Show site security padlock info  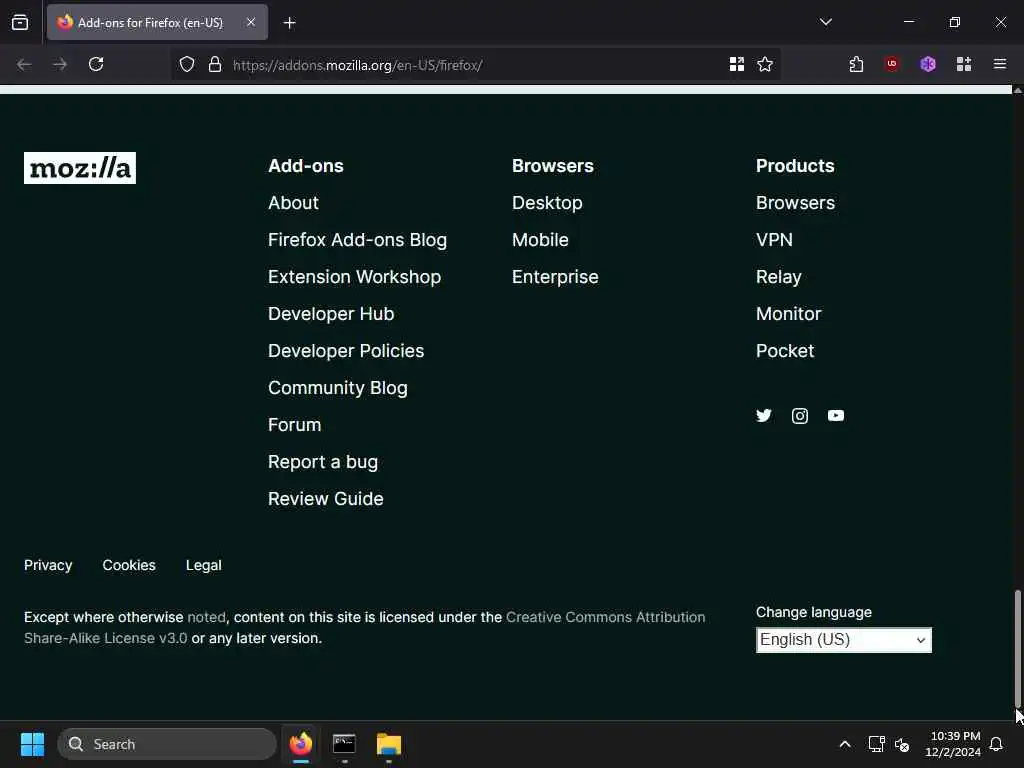215,65
